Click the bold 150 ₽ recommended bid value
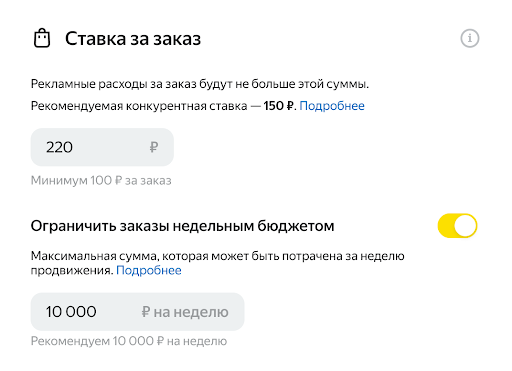Screen dimensions: 512x371 coord(279,106)
